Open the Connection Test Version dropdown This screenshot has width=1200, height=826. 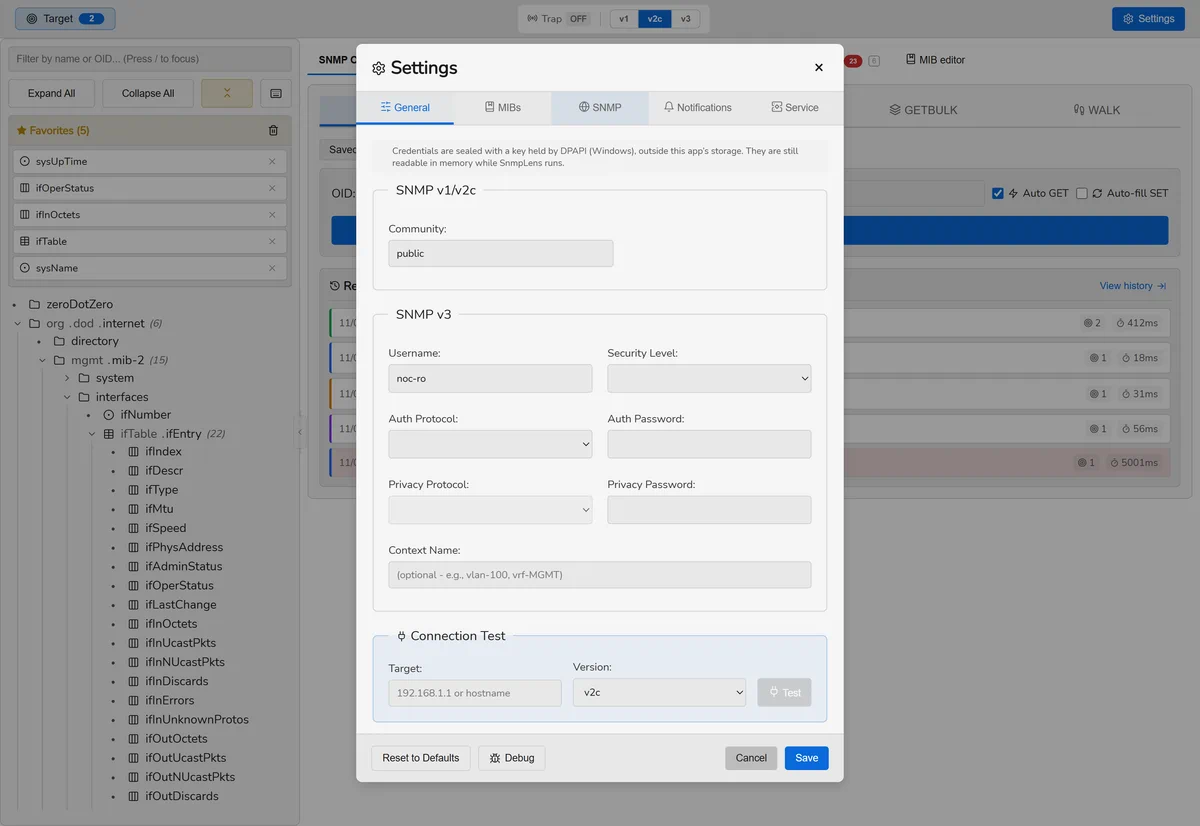[659, 692]
